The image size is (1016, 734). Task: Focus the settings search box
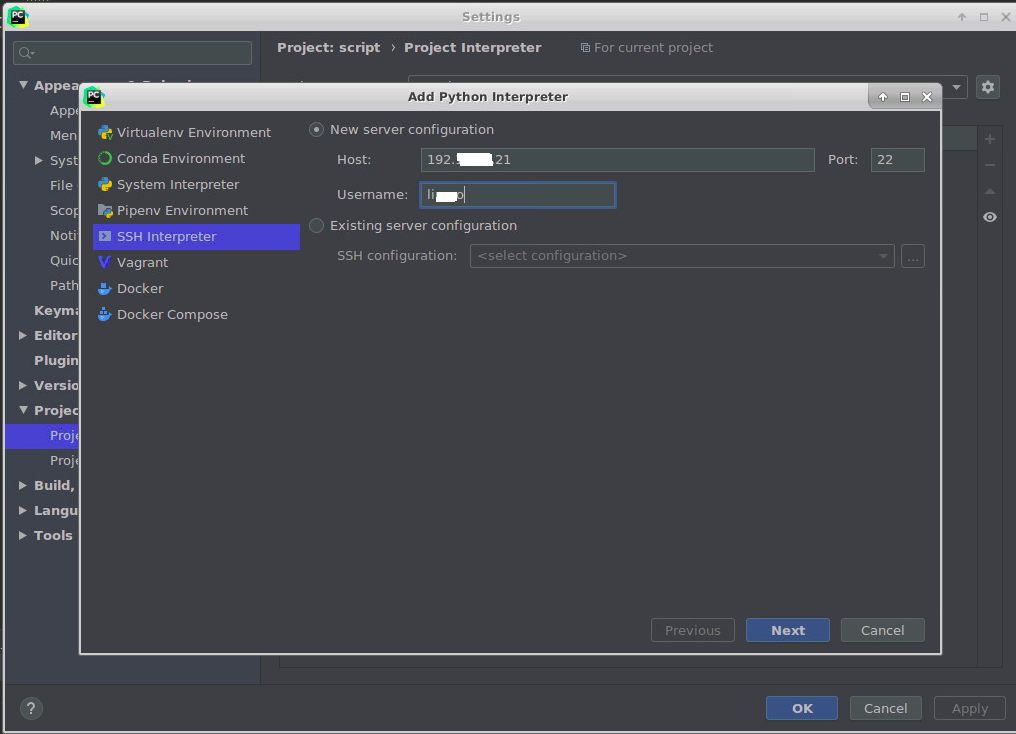pyautogui.click(x=132, y=53)
